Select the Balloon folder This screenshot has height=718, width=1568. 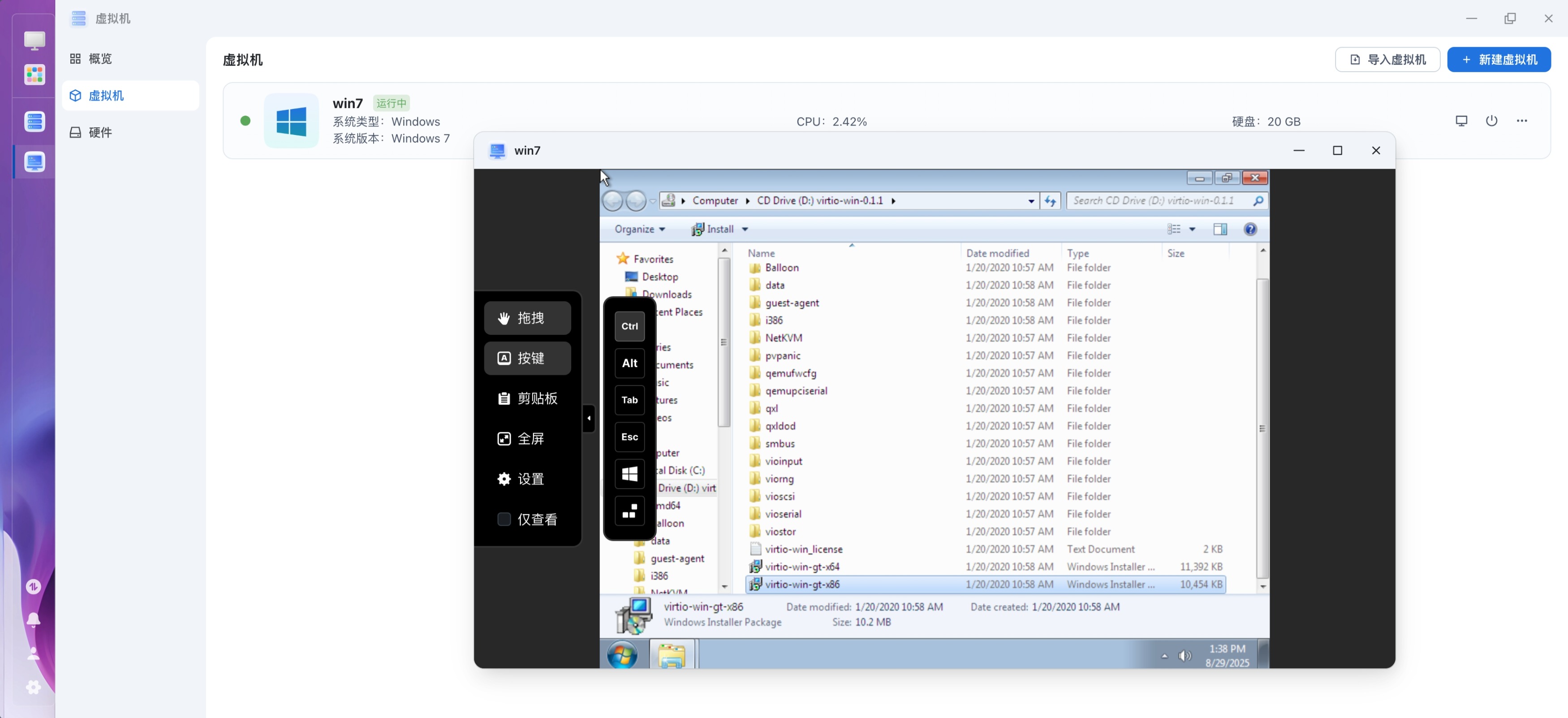(782, 268)
